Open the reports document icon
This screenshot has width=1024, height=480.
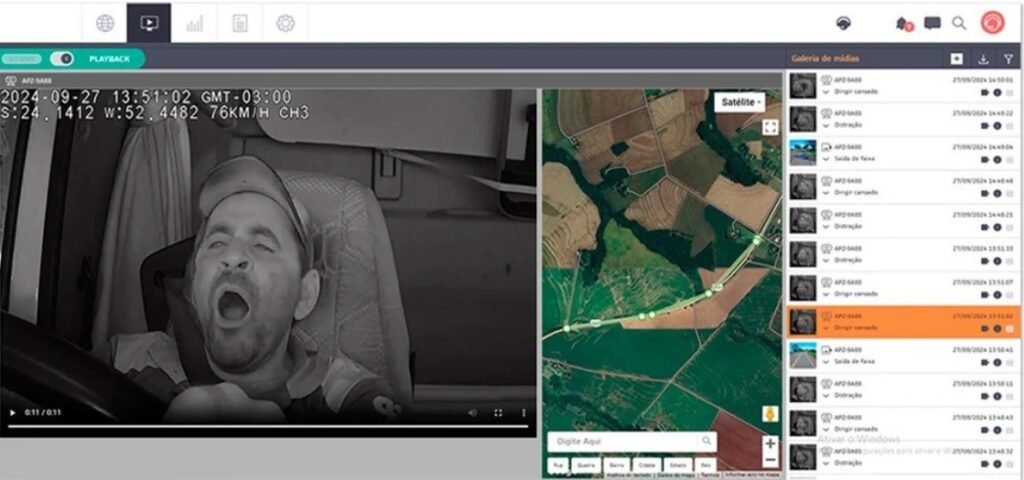click(240, 23)
